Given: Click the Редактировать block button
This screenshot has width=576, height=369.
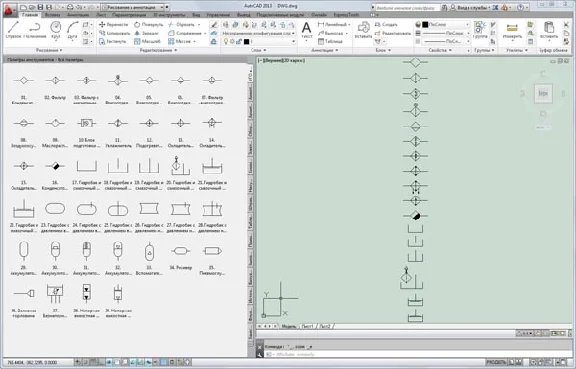Looking at the screenshot, I should pyautogui.click(x=393, y=33).
